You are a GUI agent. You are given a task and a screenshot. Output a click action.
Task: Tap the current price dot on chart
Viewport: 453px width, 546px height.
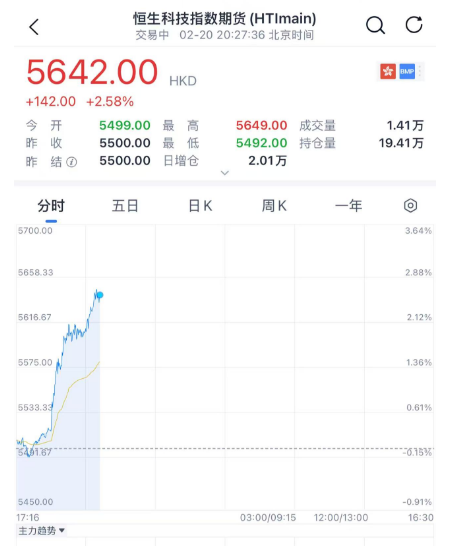(100, 295)
